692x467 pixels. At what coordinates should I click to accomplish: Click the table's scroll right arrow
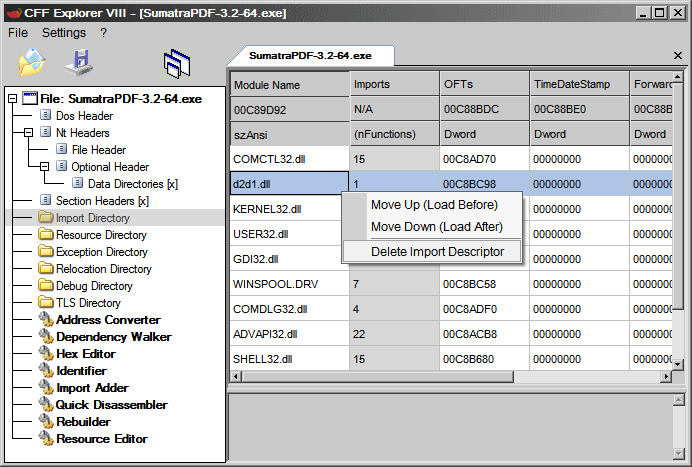tap(666, 377)
